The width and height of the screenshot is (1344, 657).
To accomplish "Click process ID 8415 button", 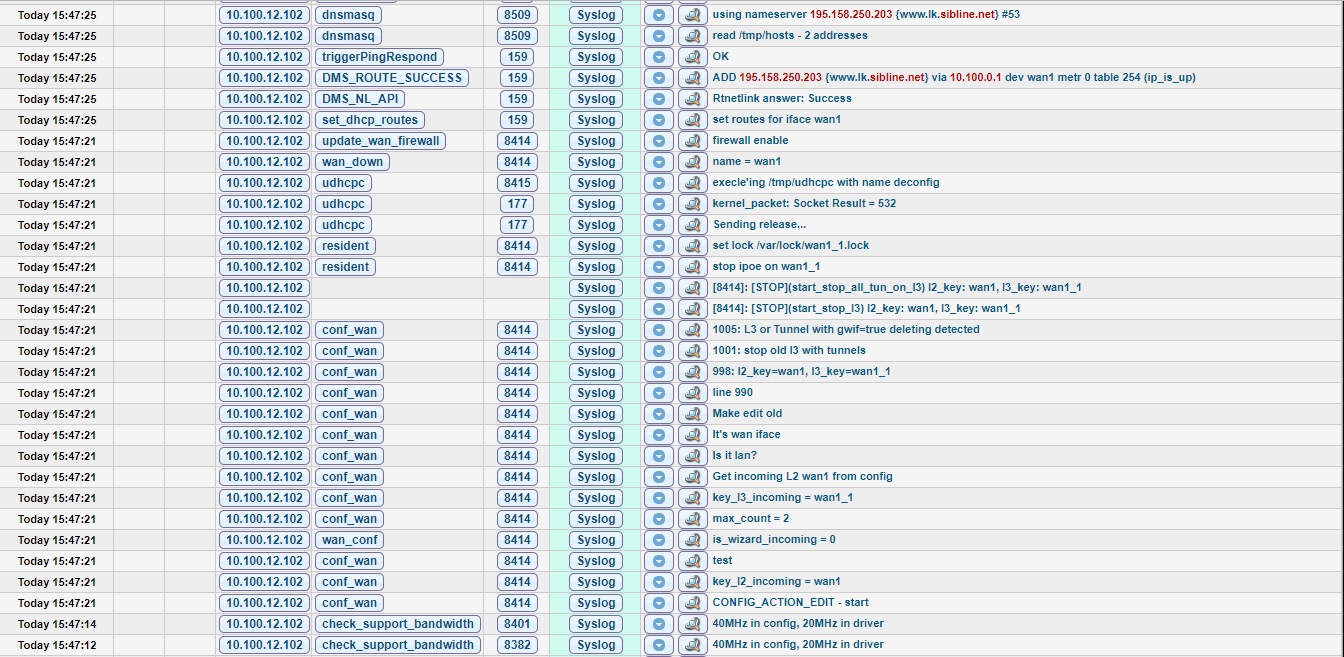I will click(517, 183).
